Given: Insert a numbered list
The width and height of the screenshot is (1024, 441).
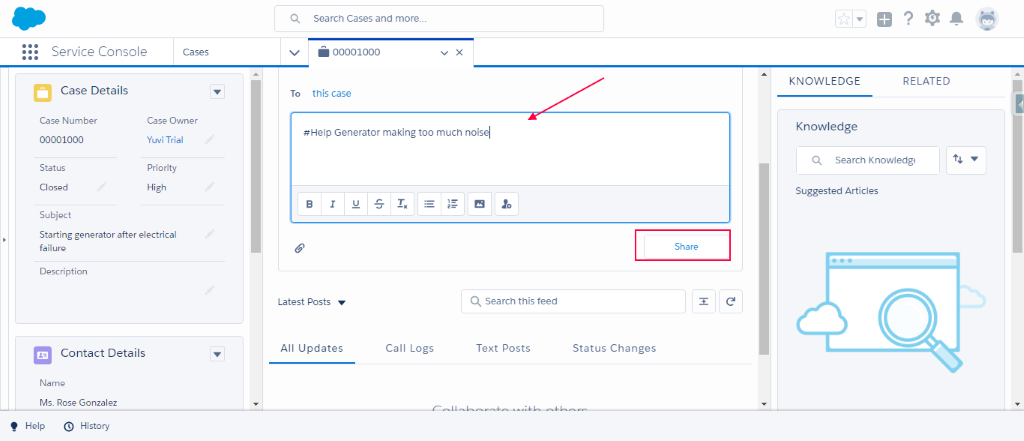Looking at the screenshot, I should pyautogui.click(x=453, y=204).
